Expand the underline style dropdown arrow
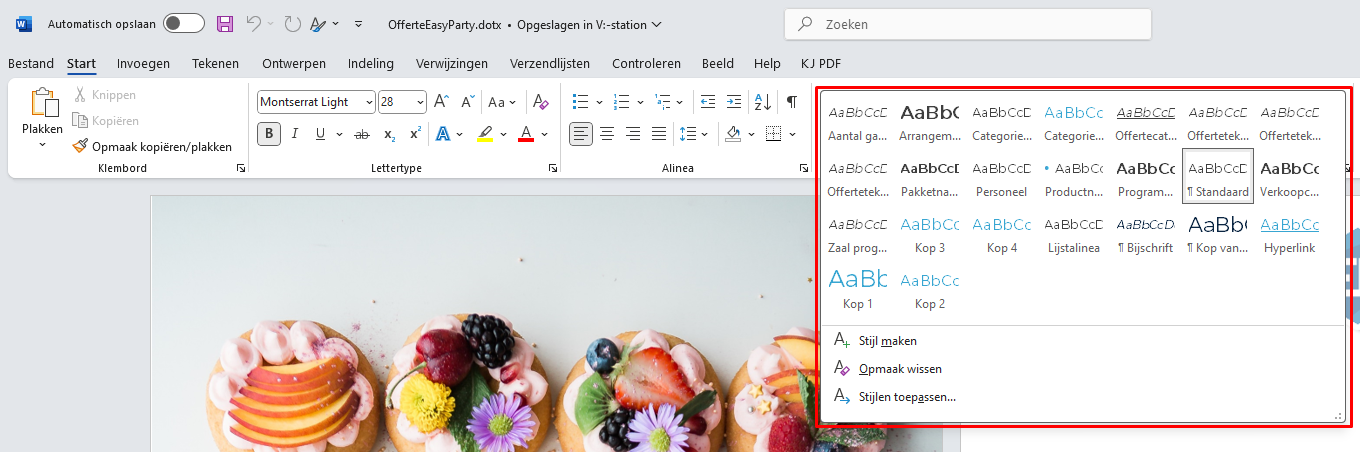Viewport: 1360px width, 452px height. coord(339,134)
